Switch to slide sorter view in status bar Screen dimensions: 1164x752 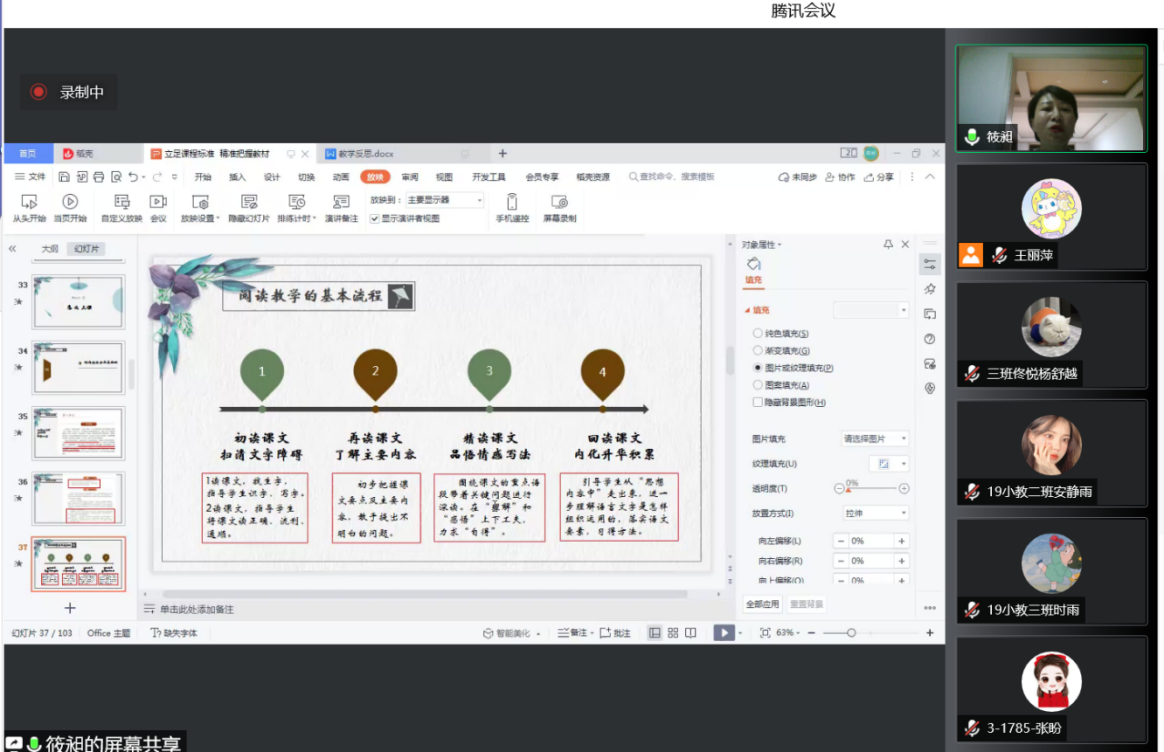point(673,633)
